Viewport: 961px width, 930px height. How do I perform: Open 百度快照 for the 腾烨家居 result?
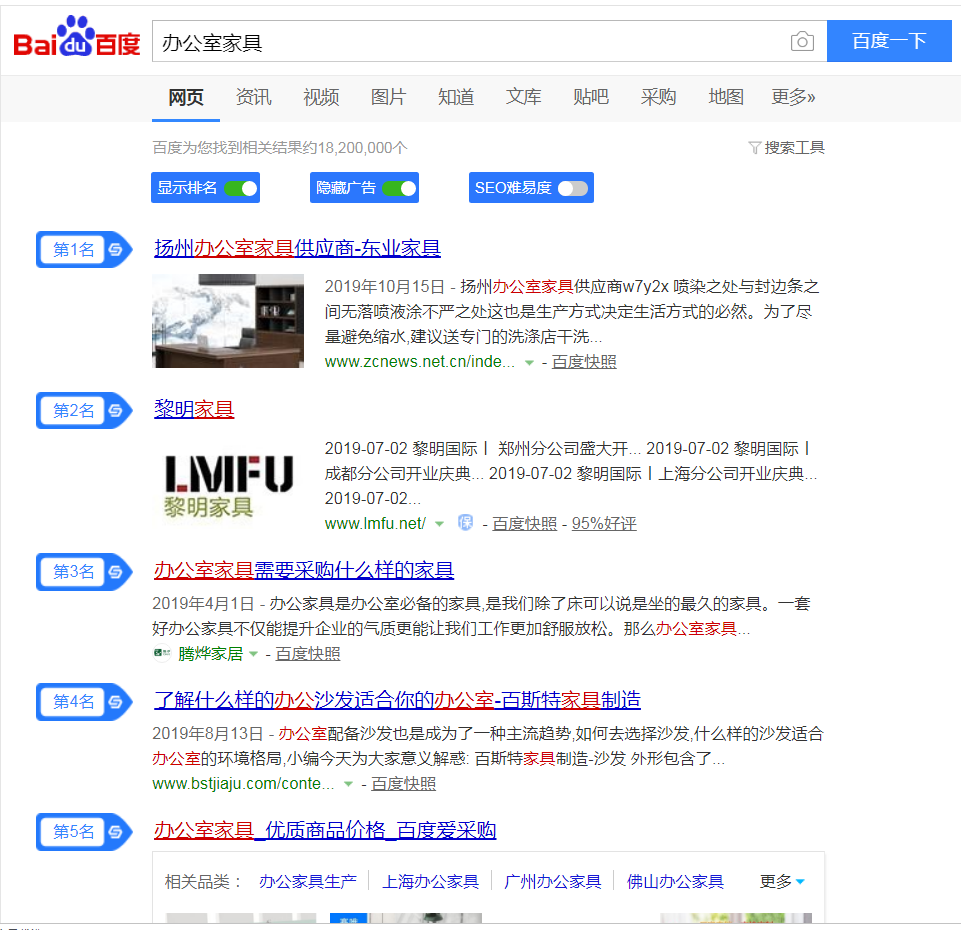coord(308,654)
